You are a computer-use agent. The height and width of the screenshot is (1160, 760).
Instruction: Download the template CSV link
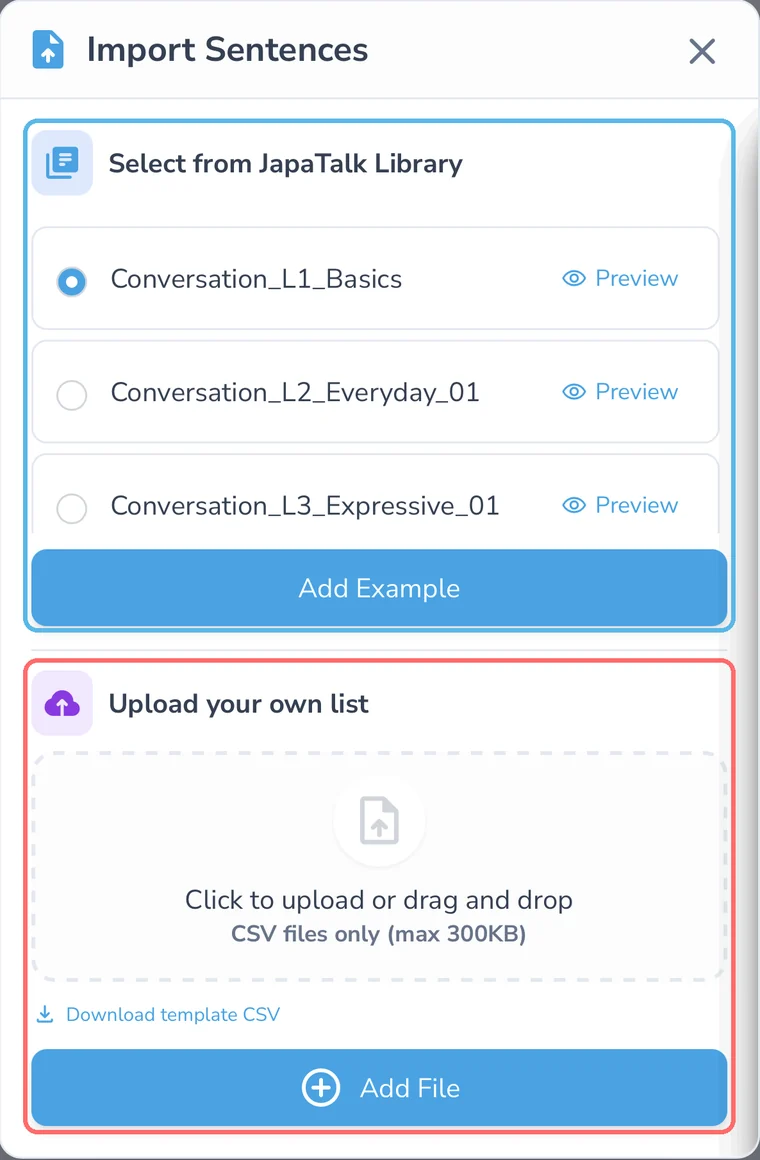173,1014
